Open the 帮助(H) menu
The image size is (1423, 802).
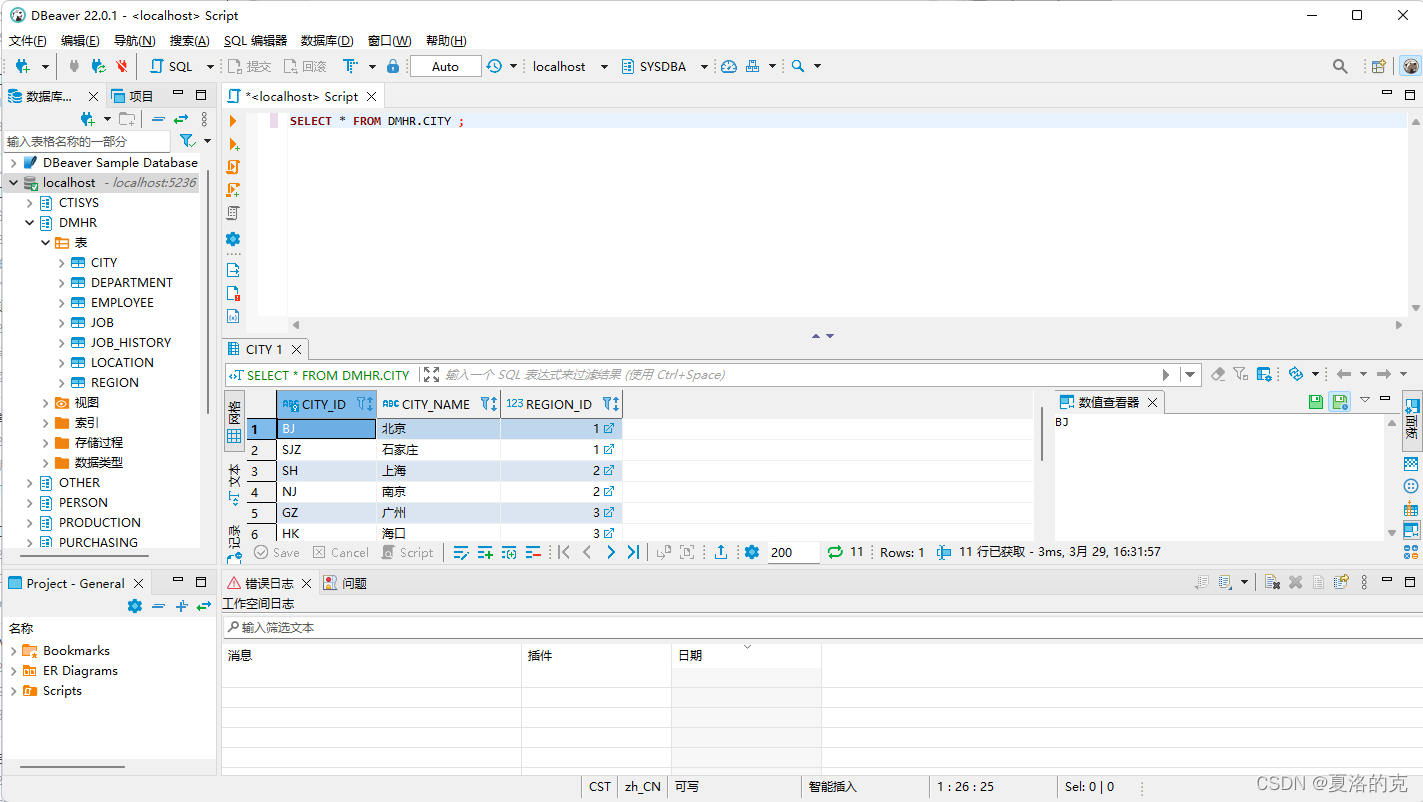pyautogui.click(x=446, y=40)
